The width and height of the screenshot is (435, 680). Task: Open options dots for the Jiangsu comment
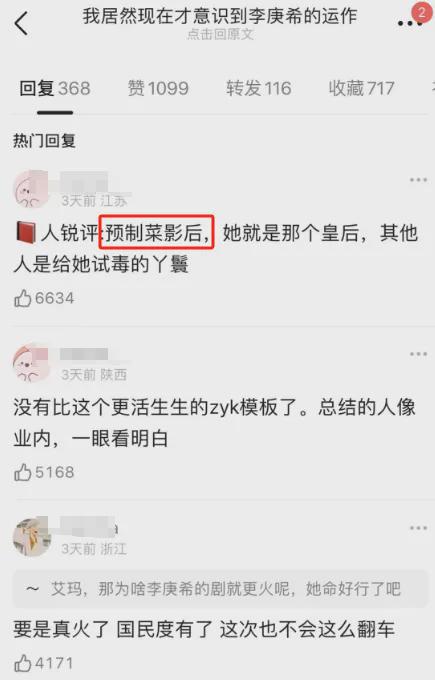(418, 180)
